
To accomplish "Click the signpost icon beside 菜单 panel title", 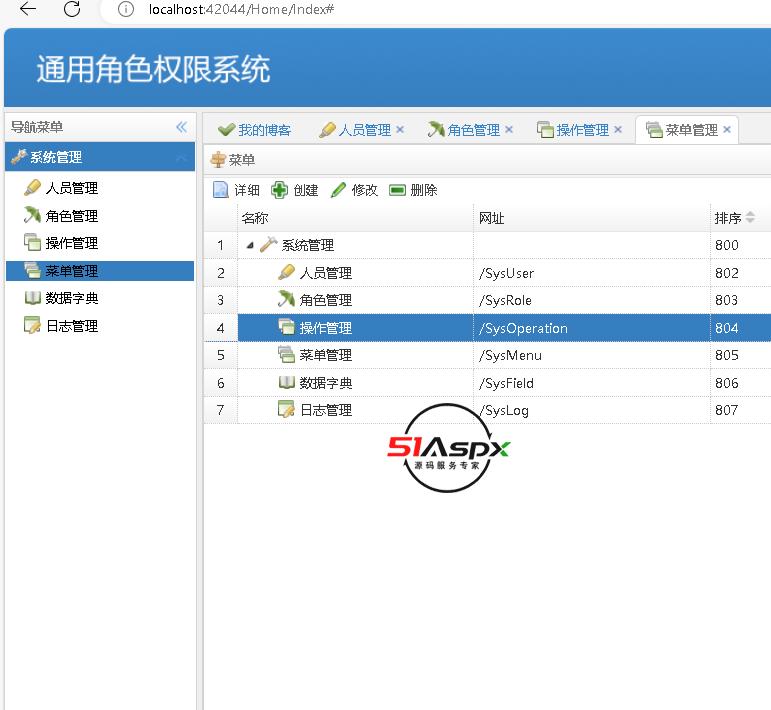I will pyautogui.click(x=218, y=159).
